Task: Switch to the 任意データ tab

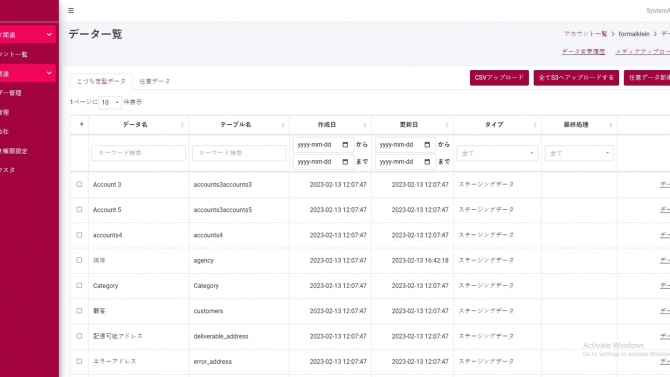Action: point(155,81)
